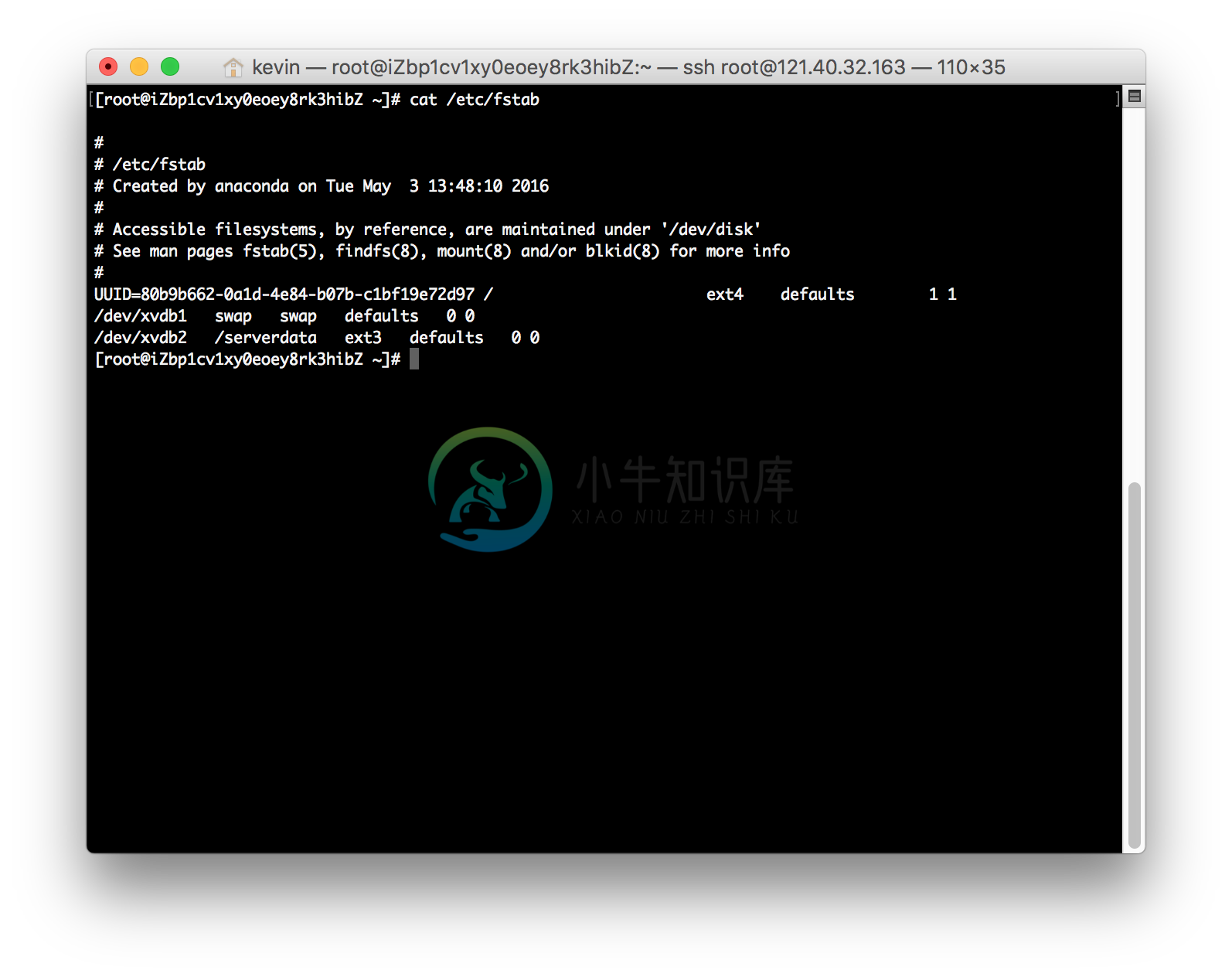
Task: Click the vertical scrollbar thumb of terminal
Action: click(x=1134, y=665)
